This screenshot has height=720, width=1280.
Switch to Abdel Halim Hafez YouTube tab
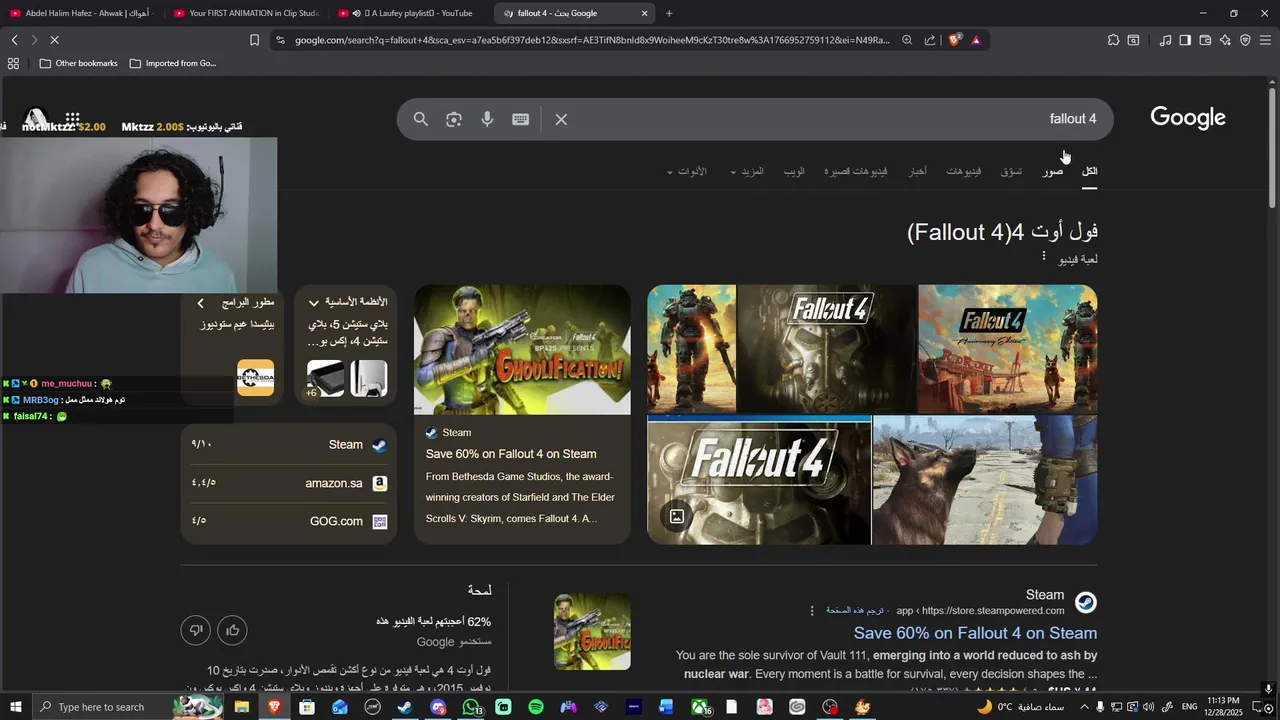(x=82, y=13)
